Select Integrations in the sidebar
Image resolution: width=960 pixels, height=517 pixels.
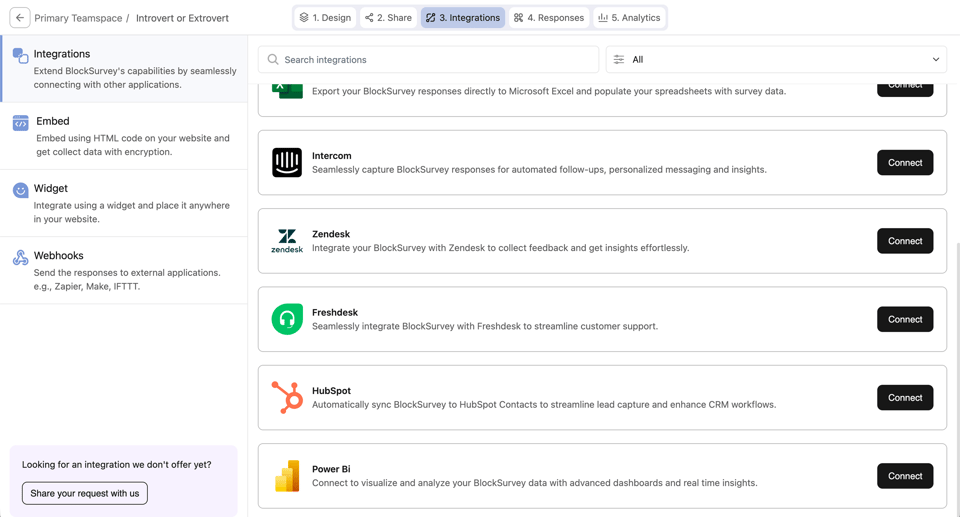(x=124, y=69)
